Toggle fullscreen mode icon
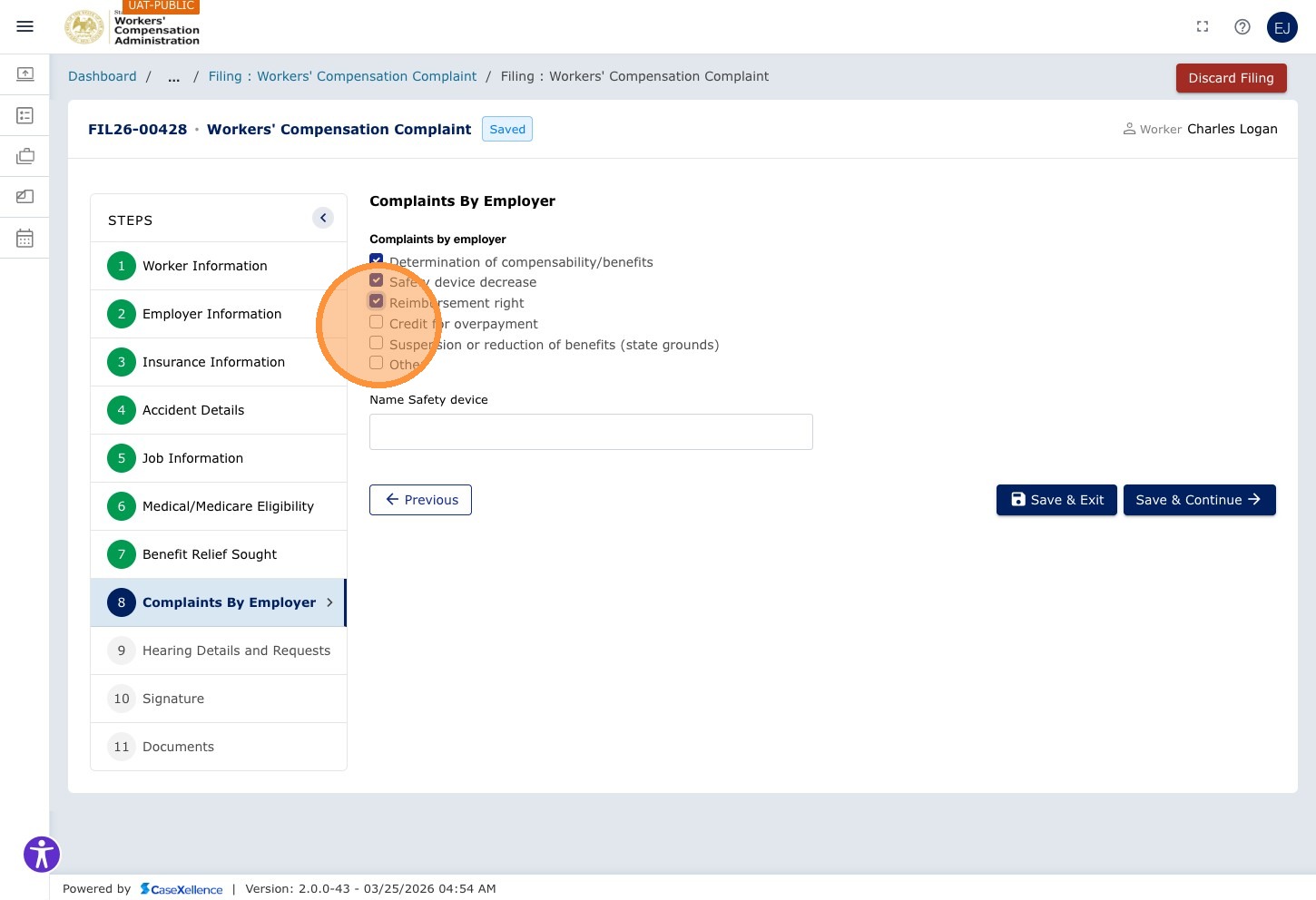 [x=1203, y=27]
